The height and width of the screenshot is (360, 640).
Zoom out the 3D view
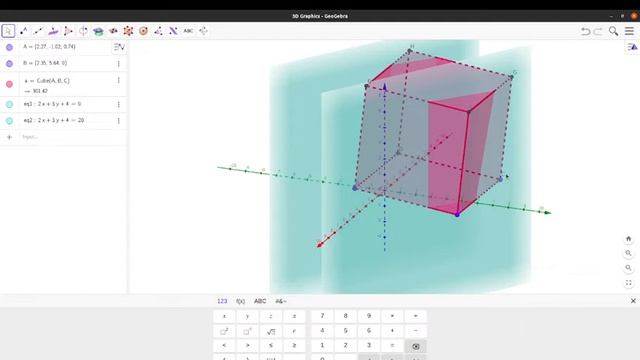pyautogui.click(x=629, y=268)
